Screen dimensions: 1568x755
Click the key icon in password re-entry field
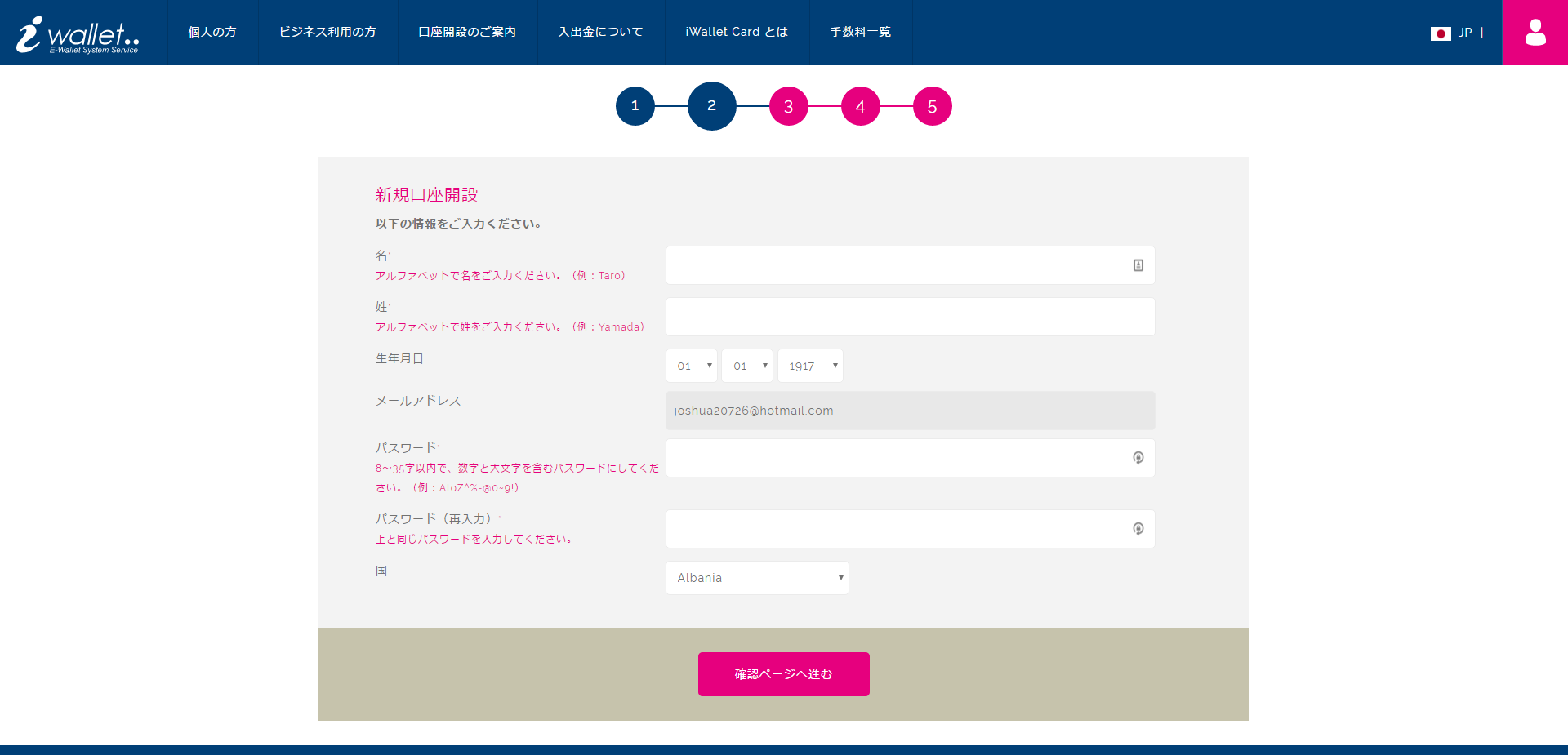1138,529
